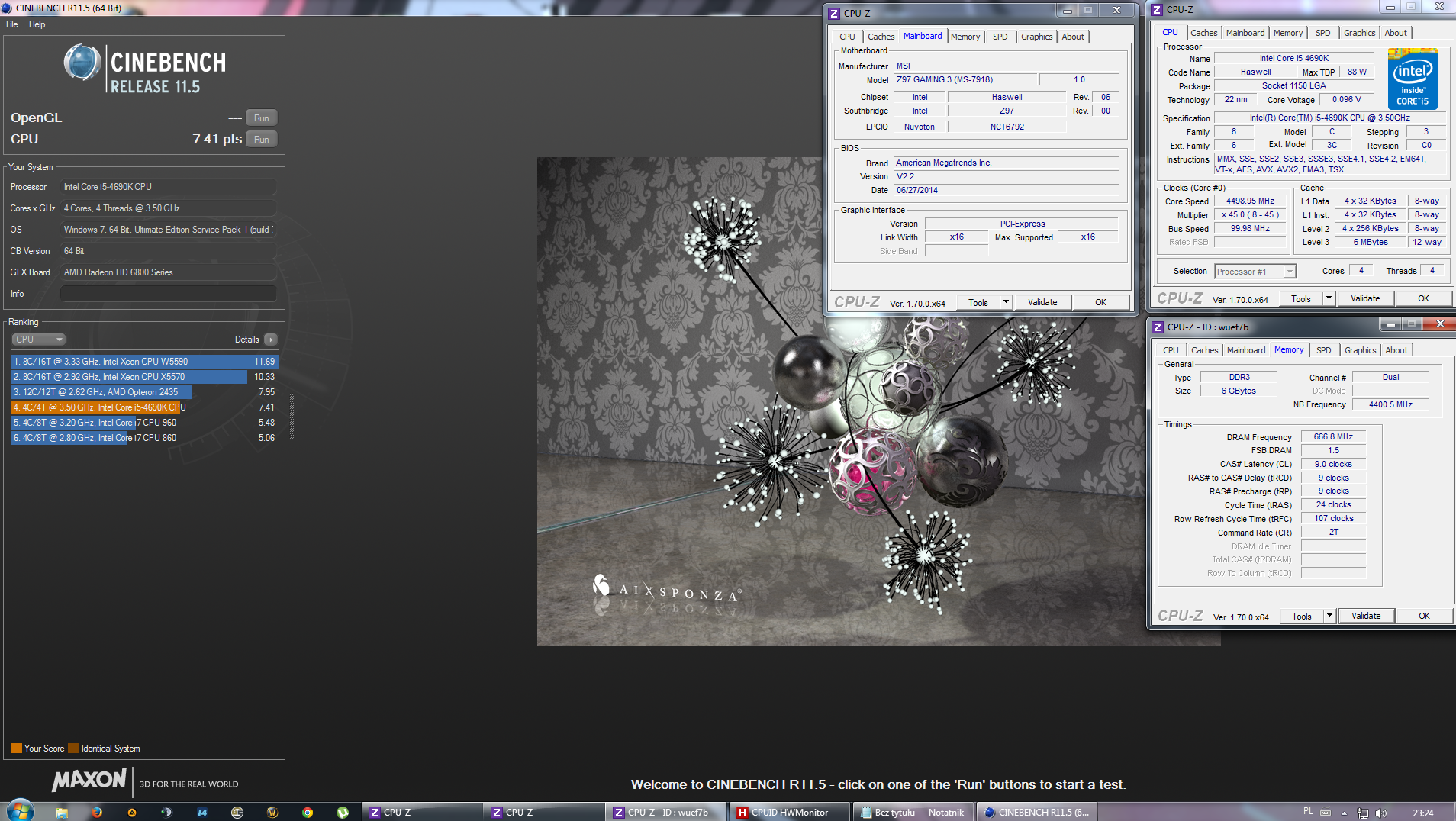Show hidden tray icons arrow
The image size is (1456, 821).
[1344, 813]
